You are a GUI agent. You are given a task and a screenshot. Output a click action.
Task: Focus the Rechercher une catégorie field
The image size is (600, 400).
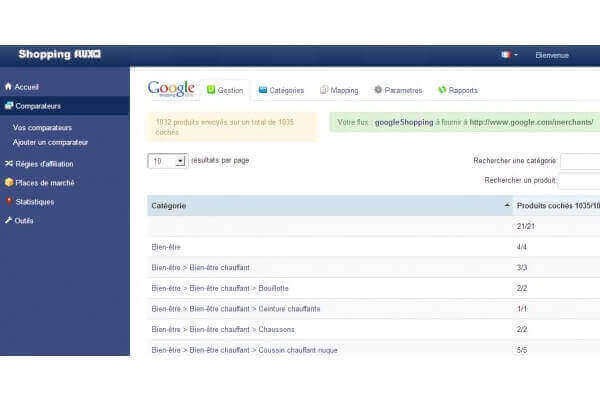pos(580,161)
